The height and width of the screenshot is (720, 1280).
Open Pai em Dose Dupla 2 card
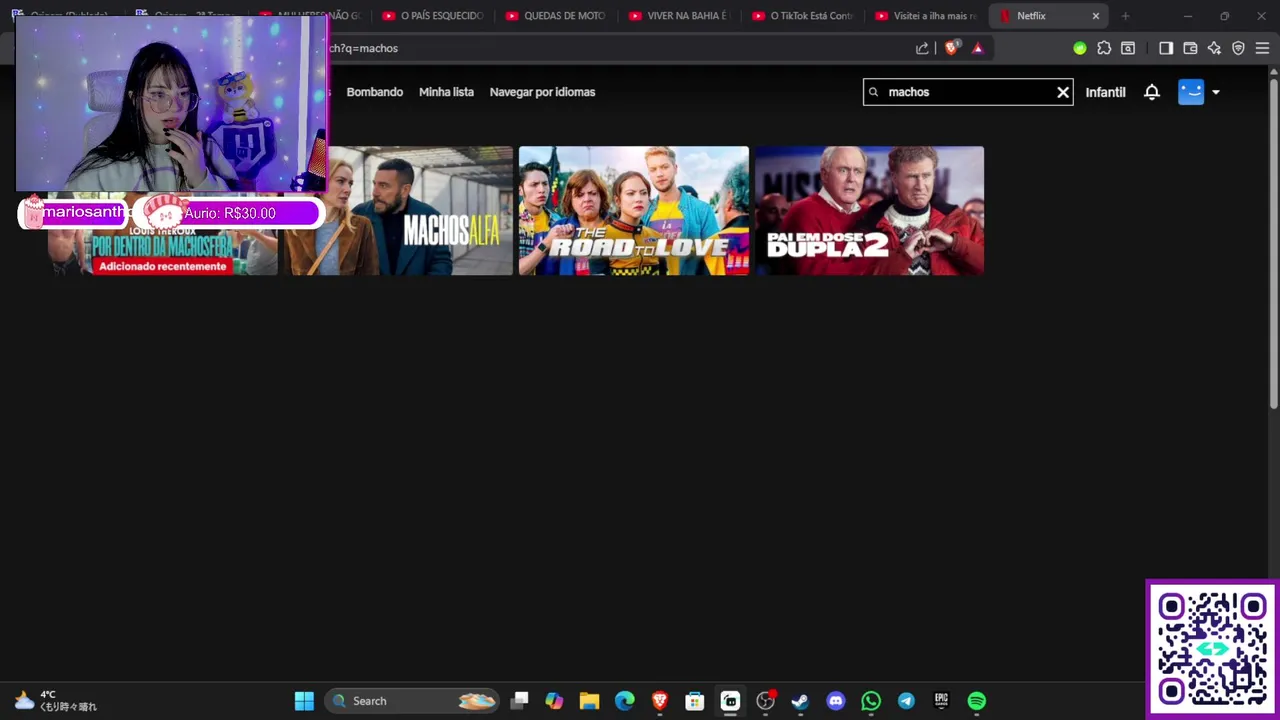point(870,211)
